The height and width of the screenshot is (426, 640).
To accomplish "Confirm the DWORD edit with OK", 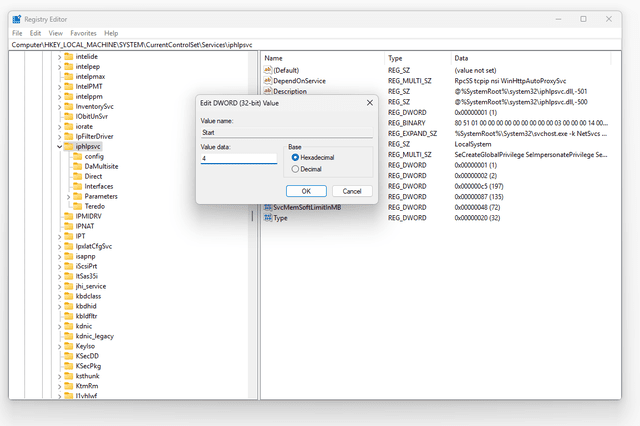I will pos(306,191).
